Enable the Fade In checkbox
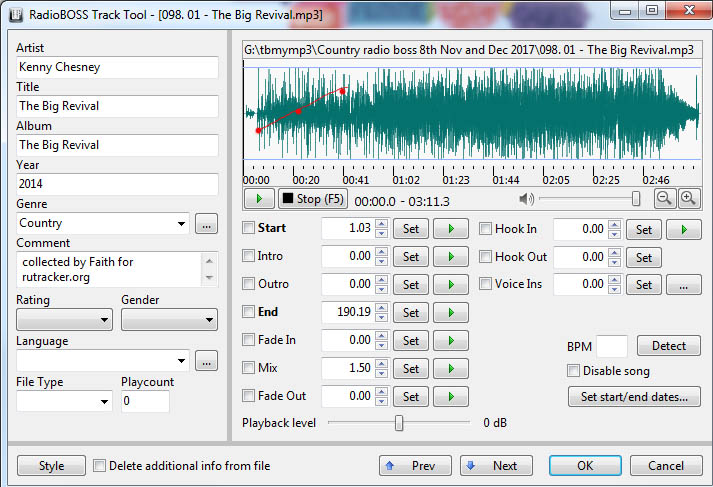 (x=248, y=340)
